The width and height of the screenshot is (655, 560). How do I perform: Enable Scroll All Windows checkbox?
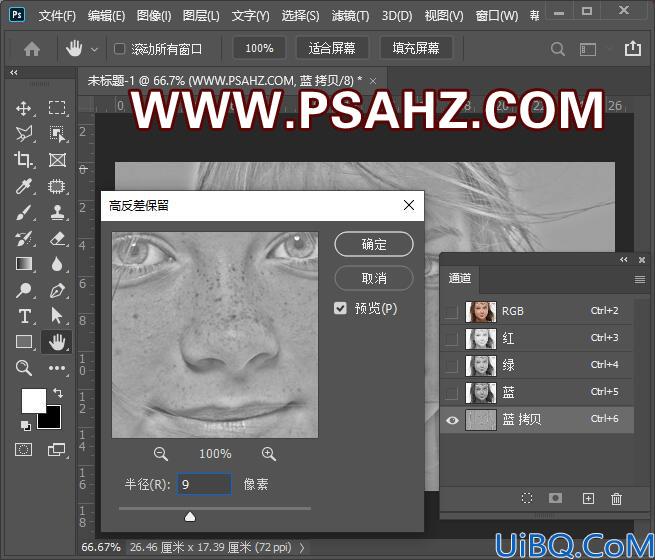(x=119, y=49)
